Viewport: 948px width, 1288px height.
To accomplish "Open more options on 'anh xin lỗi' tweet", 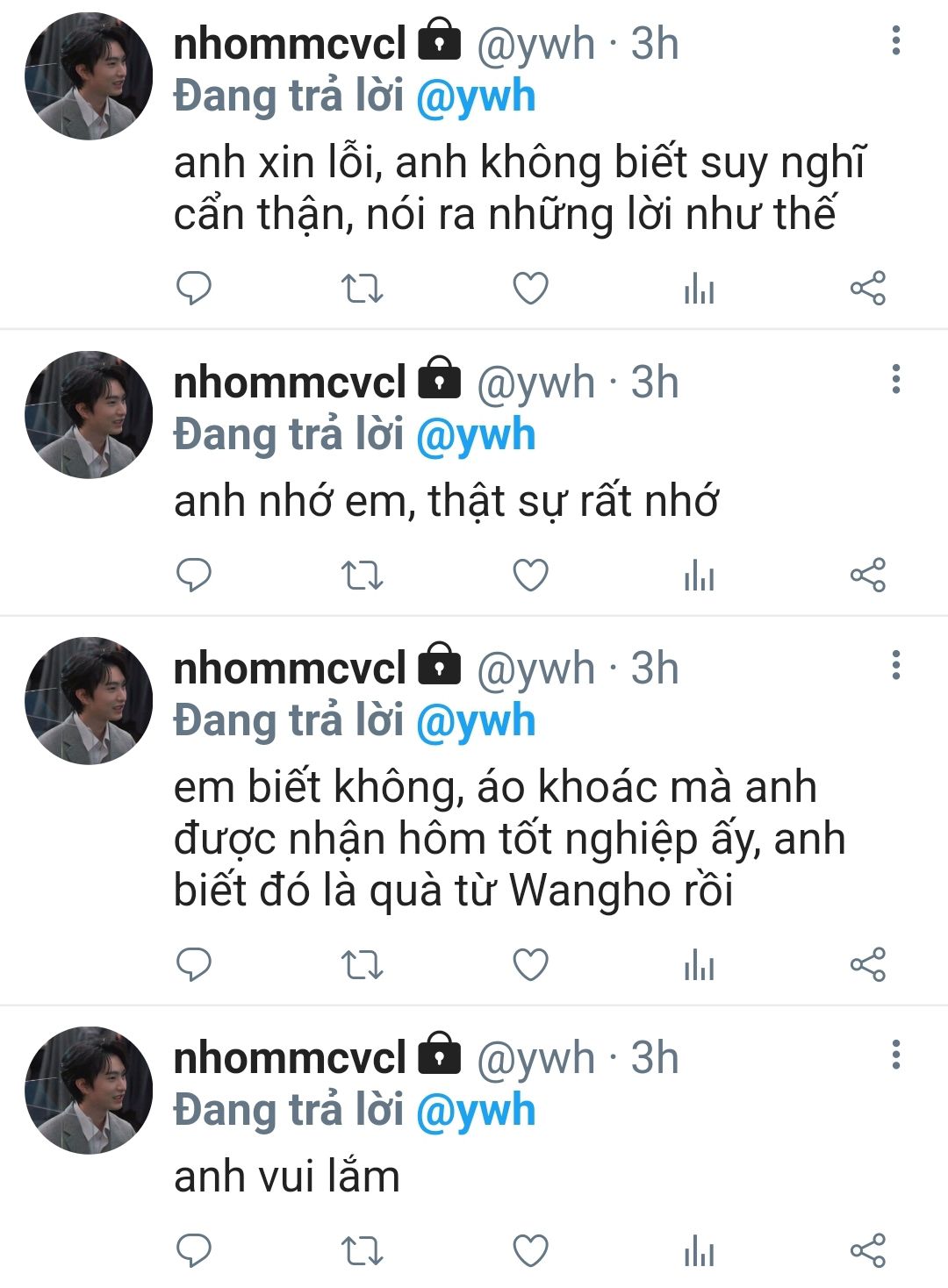I will [895, 41].
